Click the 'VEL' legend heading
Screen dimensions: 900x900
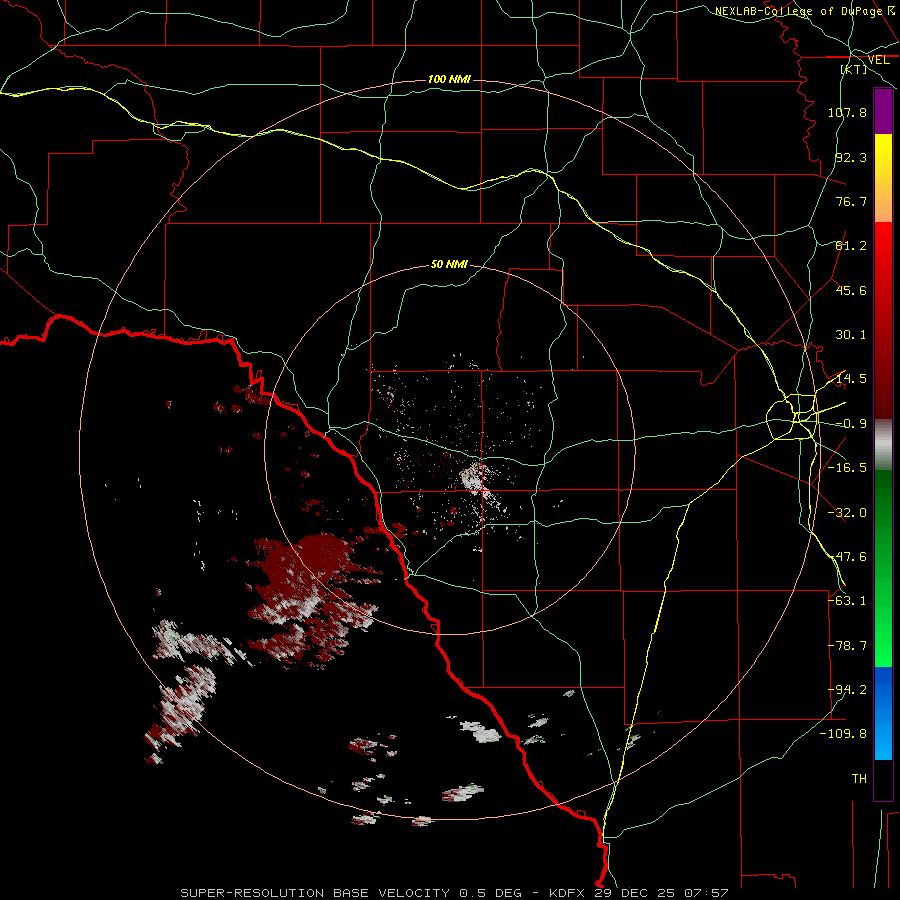[878, 60]
